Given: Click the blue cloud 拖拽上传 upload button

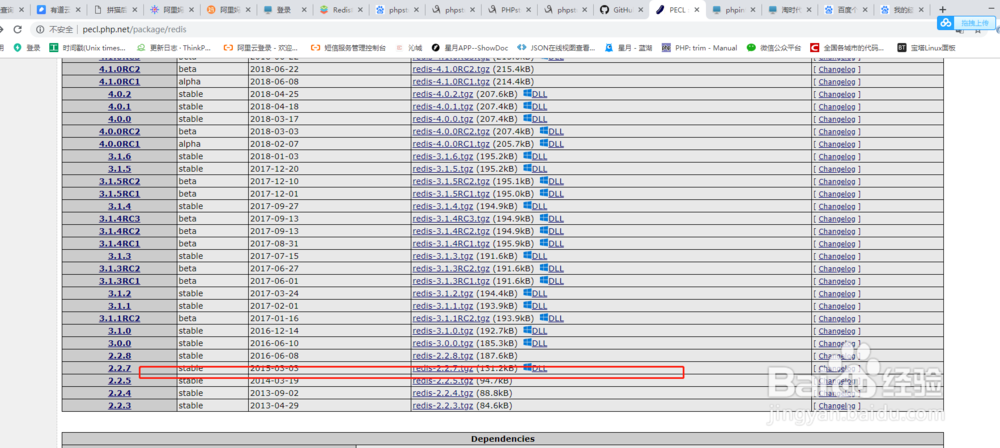Looking at the screenshot, I should tap(966, 22).
